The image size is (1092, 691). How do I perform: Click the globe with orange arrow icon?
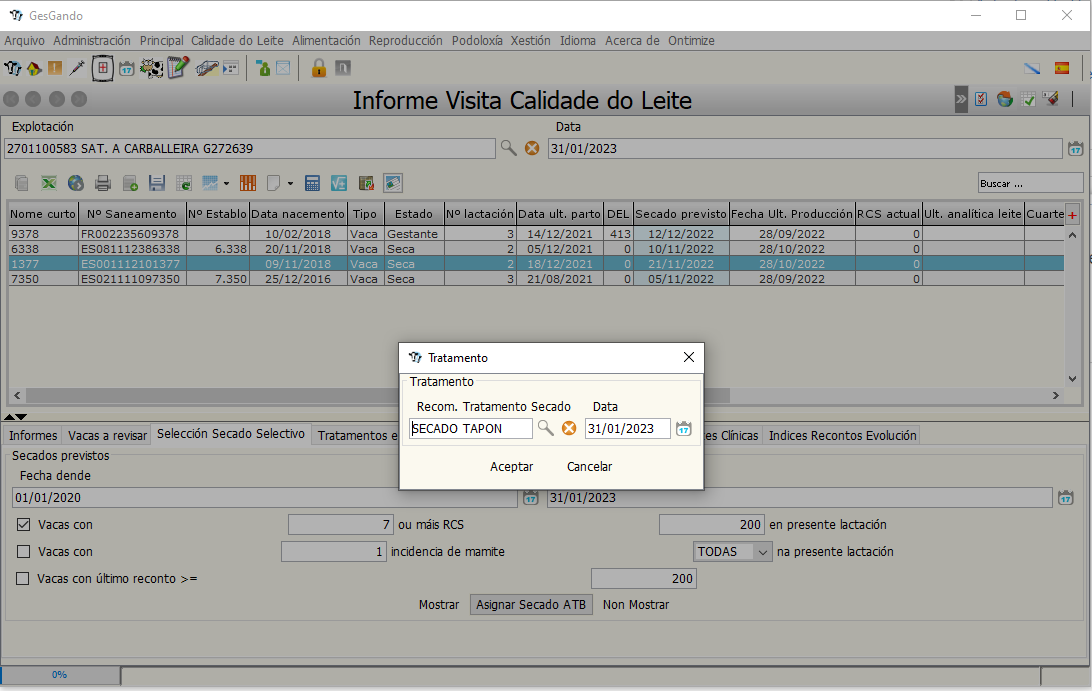coord(1005,99)
